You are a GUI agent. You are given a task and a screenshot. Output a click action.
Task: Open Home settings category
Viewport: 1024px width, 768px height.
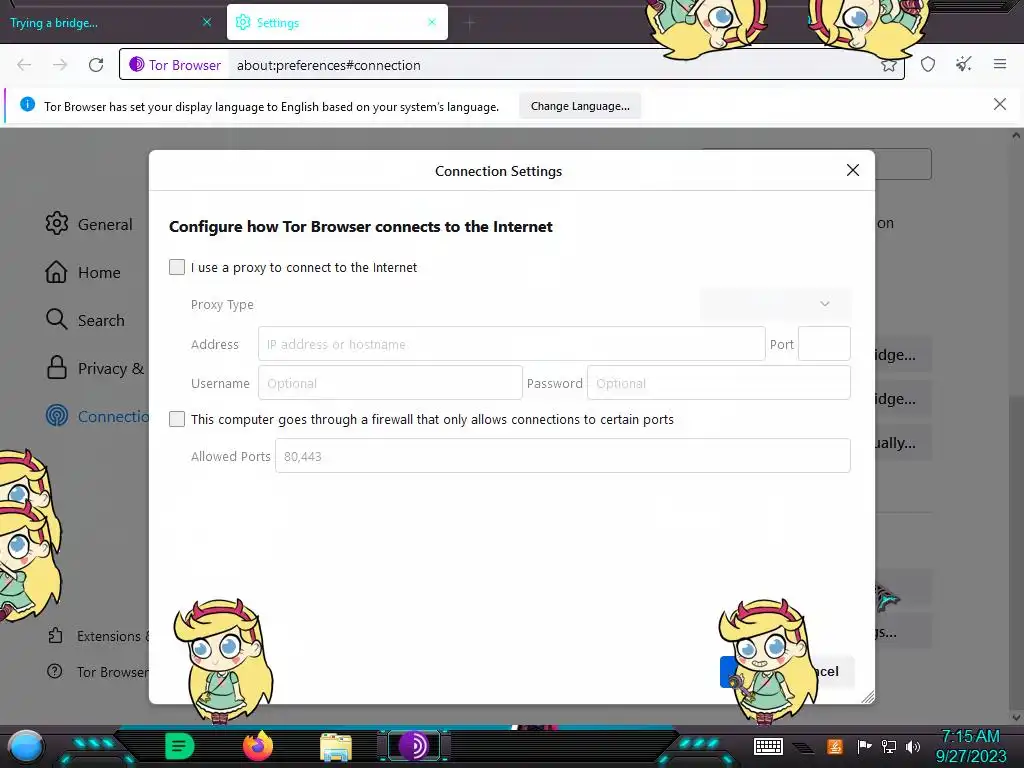(x=83, y=272)
